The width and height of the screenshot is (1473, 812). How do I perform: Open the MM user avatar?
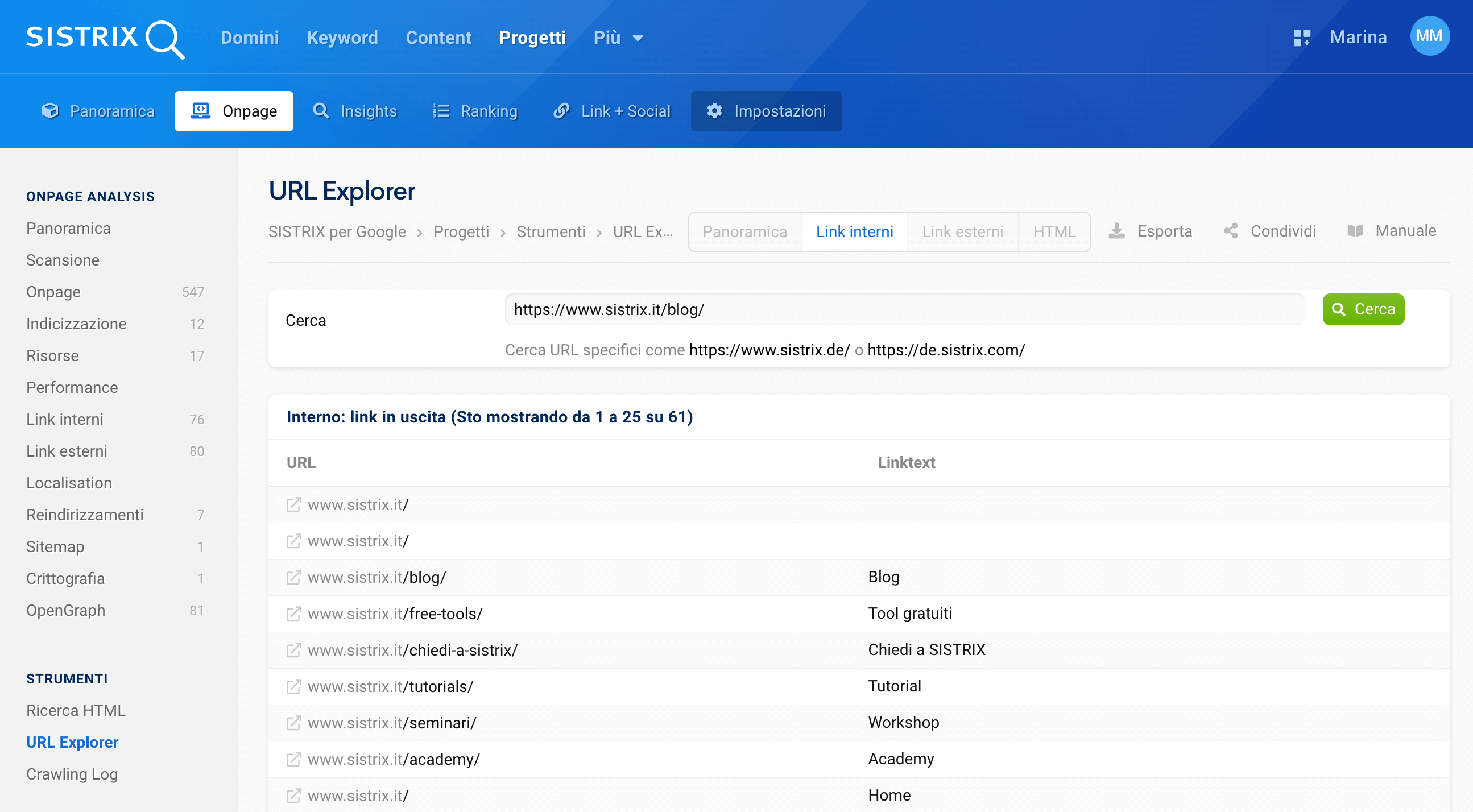click(1429, 36)
